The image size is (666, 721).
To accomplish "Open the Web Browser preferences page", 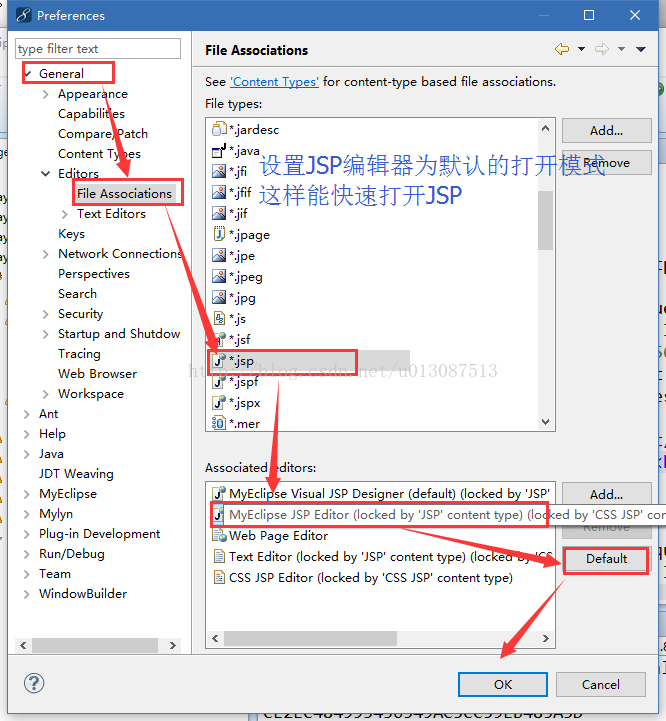I will click(x=98, y=373).
